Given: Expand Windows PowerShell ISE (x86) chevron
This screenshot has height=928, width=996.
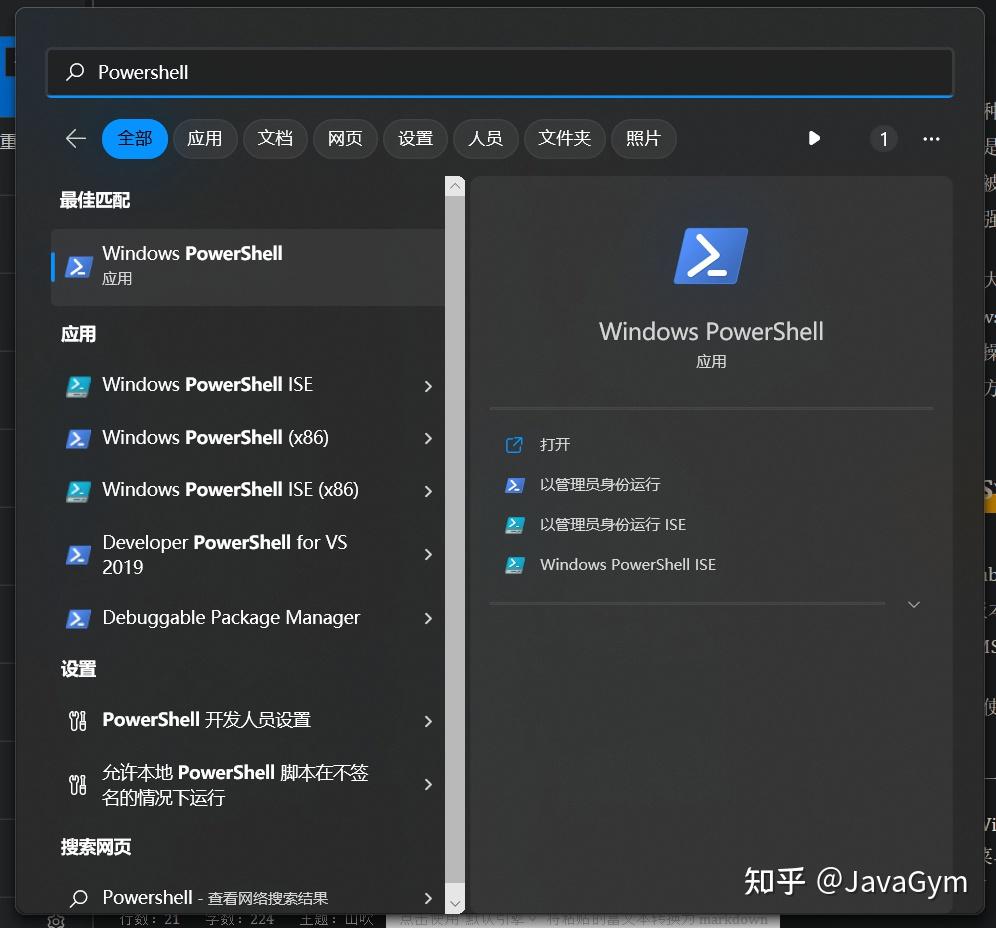Looking at the screenshot, I should point(428,491).
